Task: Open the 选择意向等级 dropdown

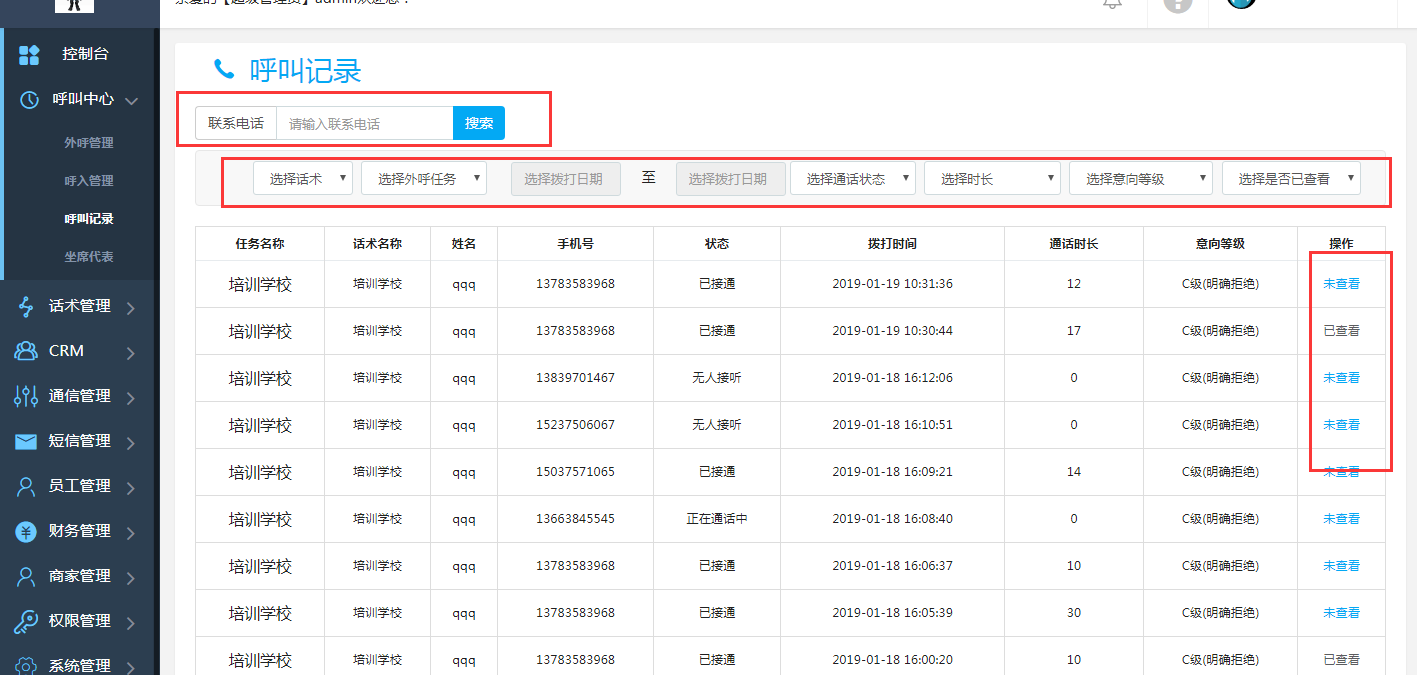Action: click(x=1140, y=179)
